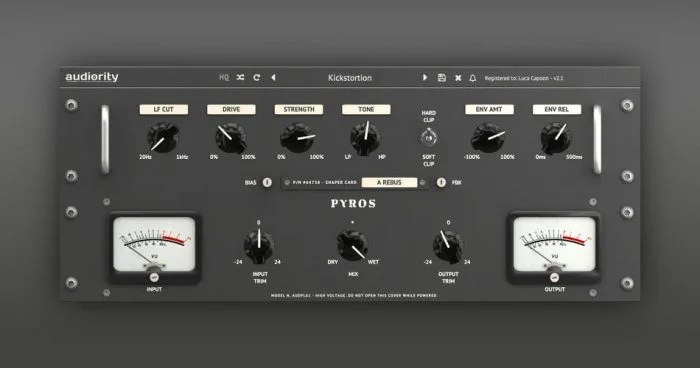The width and height of the screenshot is (700, 368).
Task: Open the A REBUS shaper card selector
Action: tap(389, 182)
